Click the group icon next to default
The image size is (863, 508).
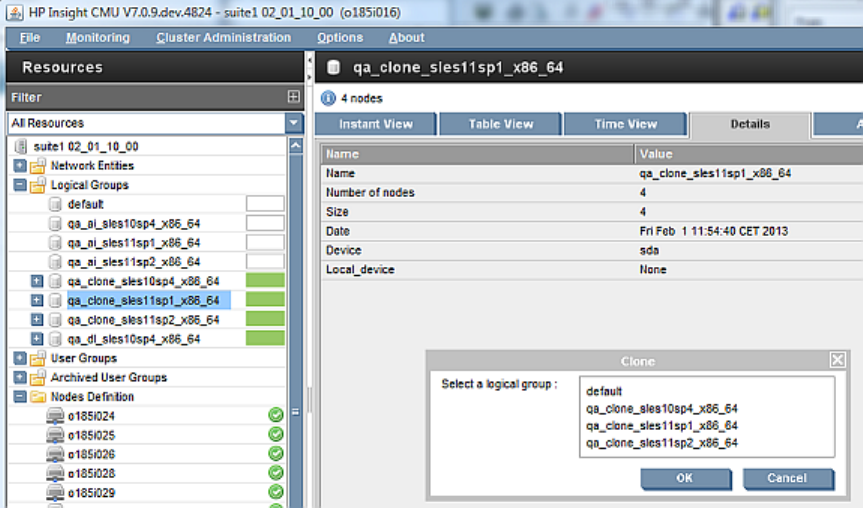[x=57, y=204]
